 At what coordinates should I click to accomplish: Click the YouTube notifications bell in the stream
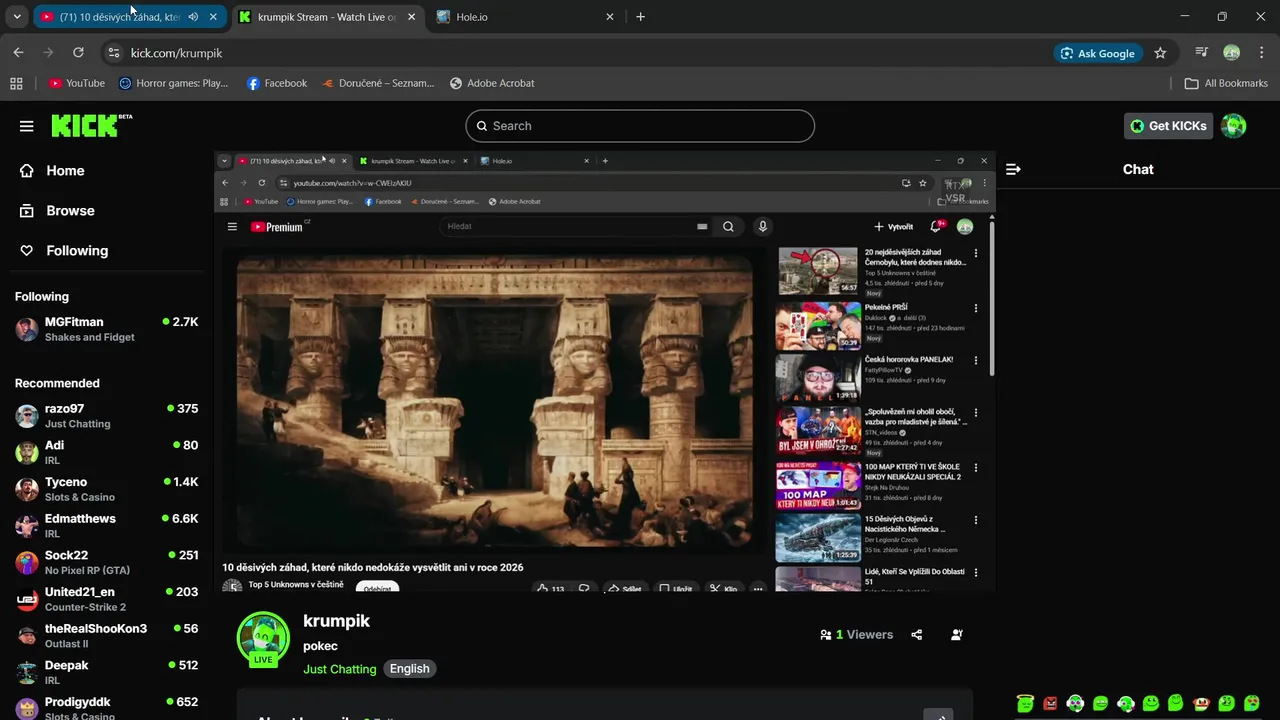point(936,227)
